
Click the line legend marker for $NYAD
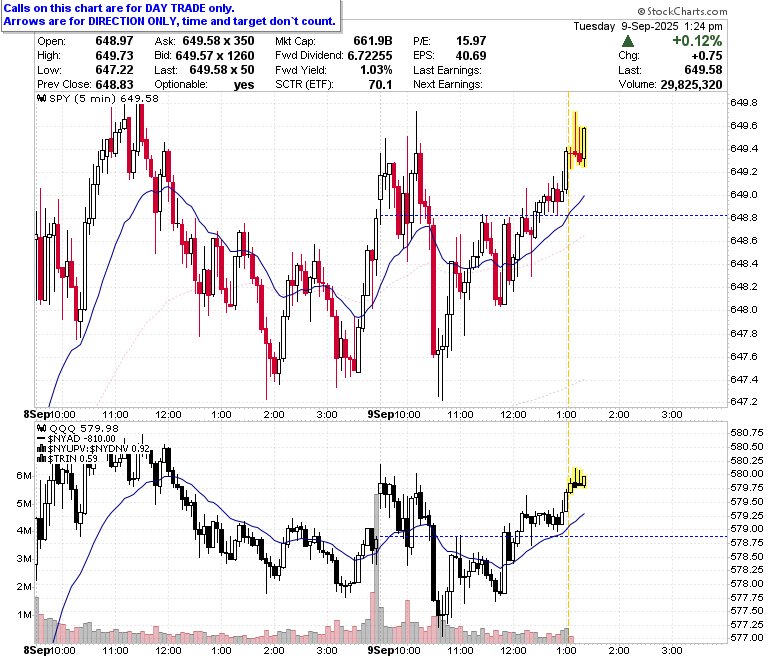pyautogui.click(x=42, y=439)
